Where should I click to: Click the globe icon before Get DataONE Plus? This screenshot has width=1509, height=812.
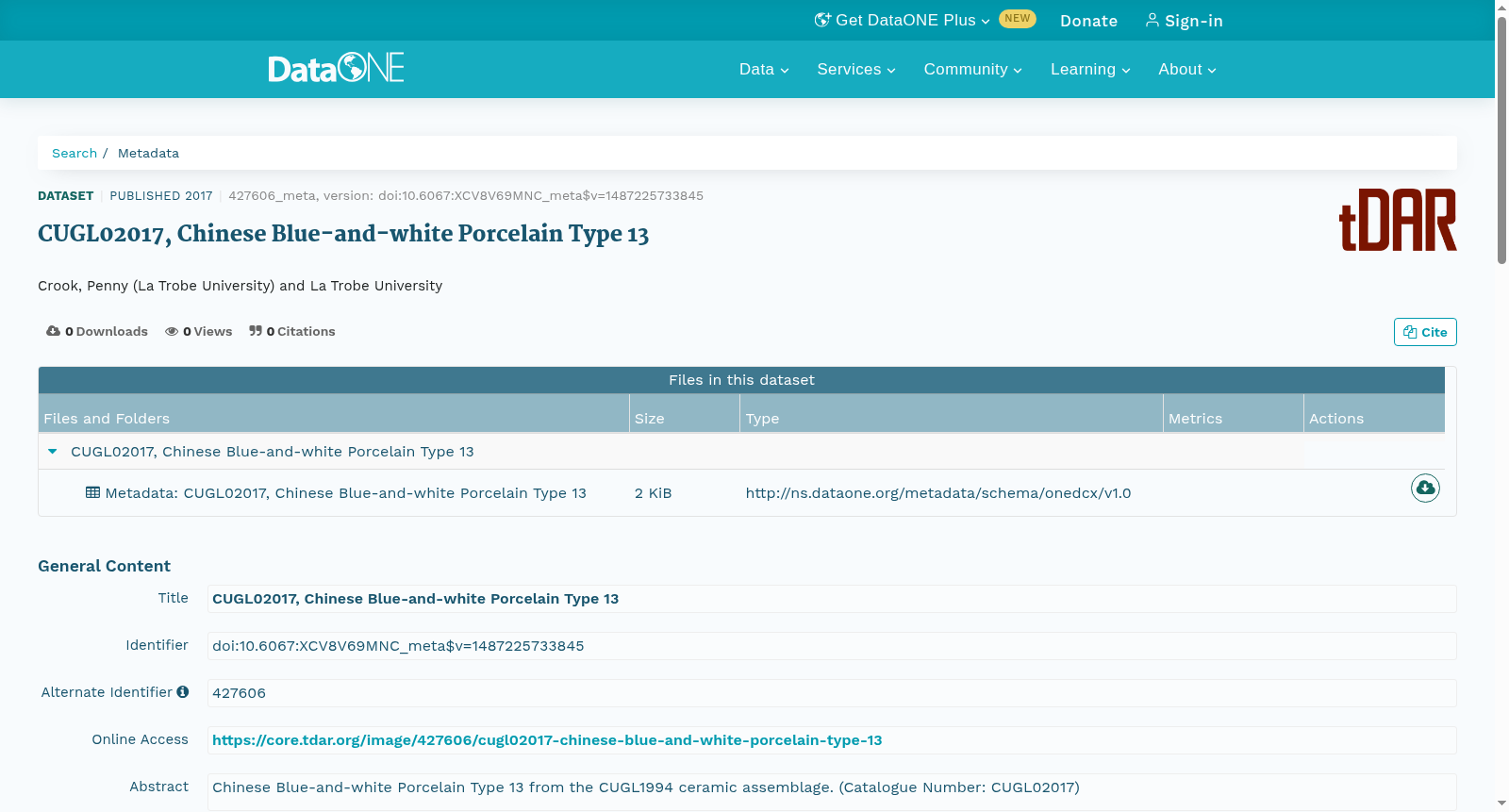coord(822,20)
